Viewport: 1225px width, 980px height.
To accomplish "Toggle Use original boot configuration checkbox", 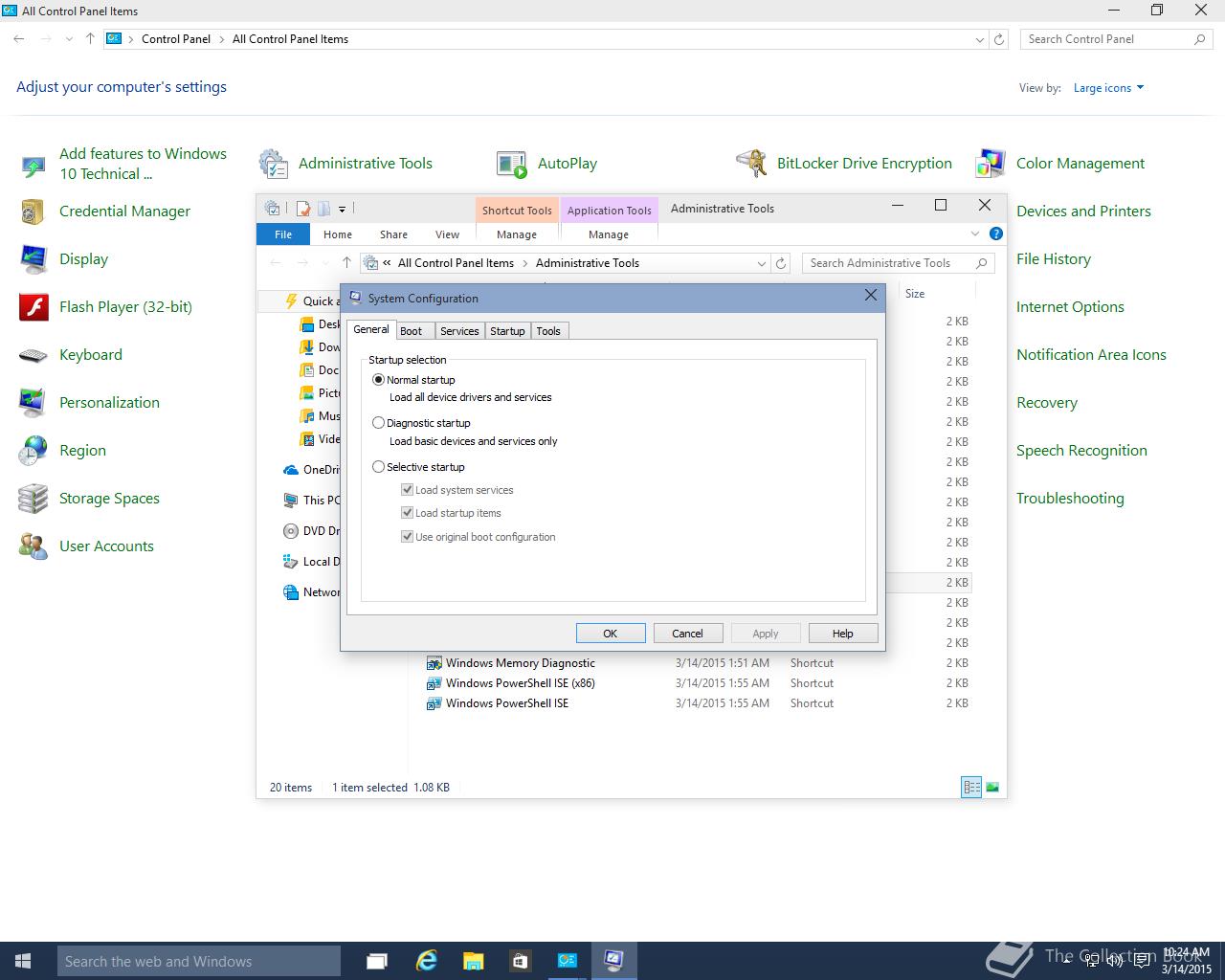I will [x=407, y=537].
